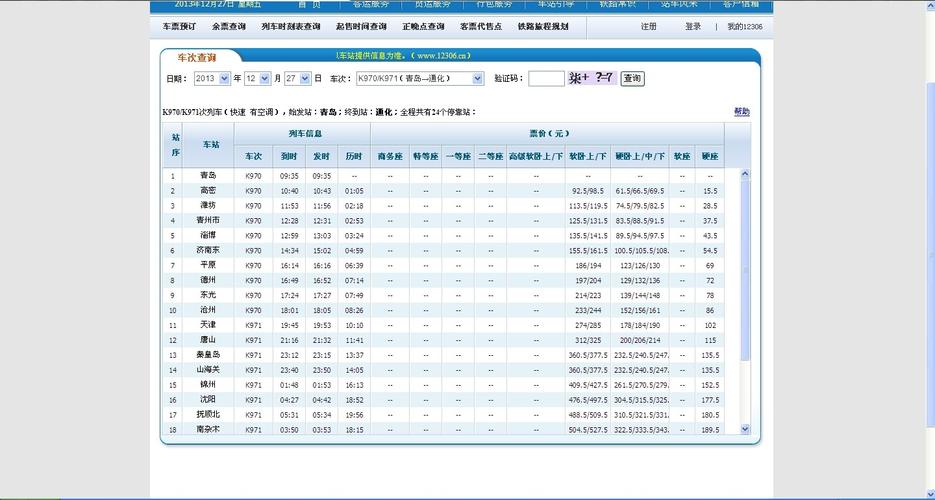
Task: Click soft sleeper price 274/285
Action: coord(588,325)
